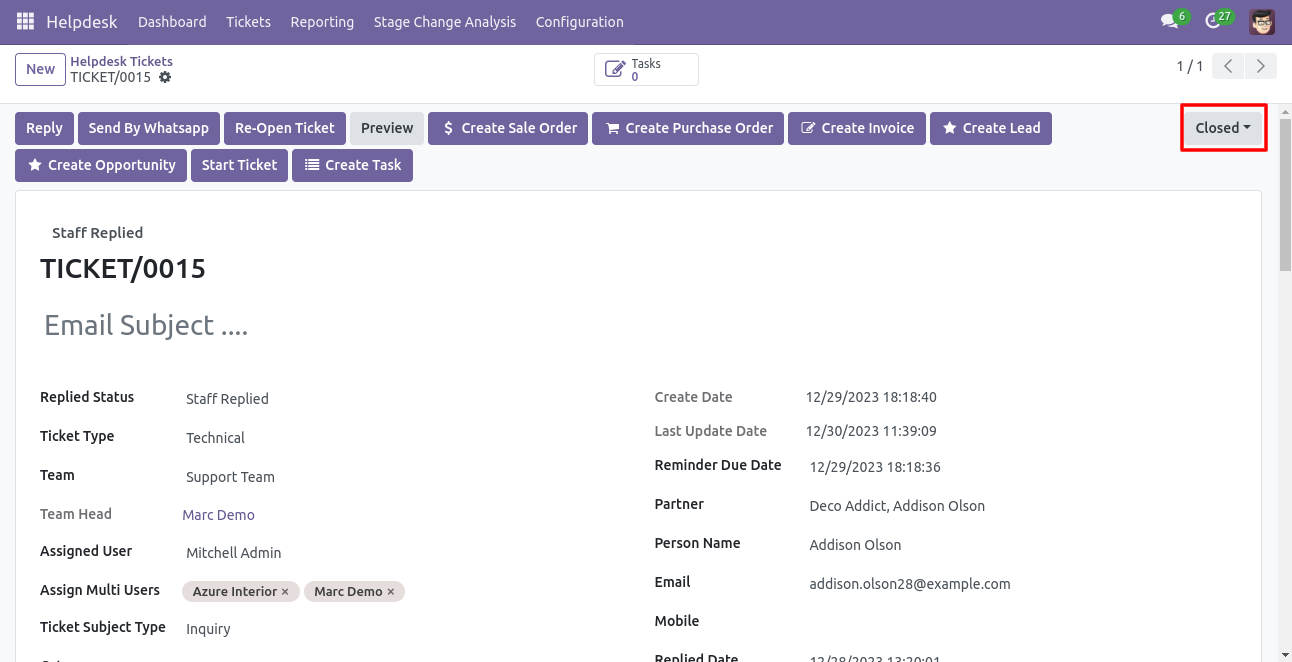The image size is (1292, 662).
Task: Open the Closed stage dropdown
Action: coord(1223,128)
